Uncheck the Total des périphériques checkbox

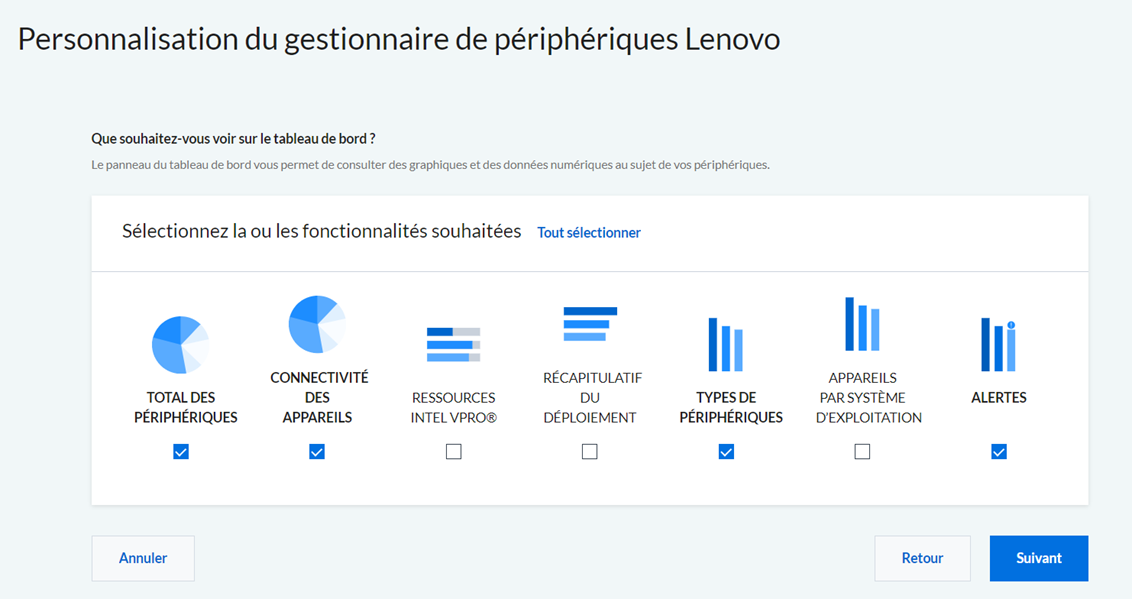coord(181,452)
